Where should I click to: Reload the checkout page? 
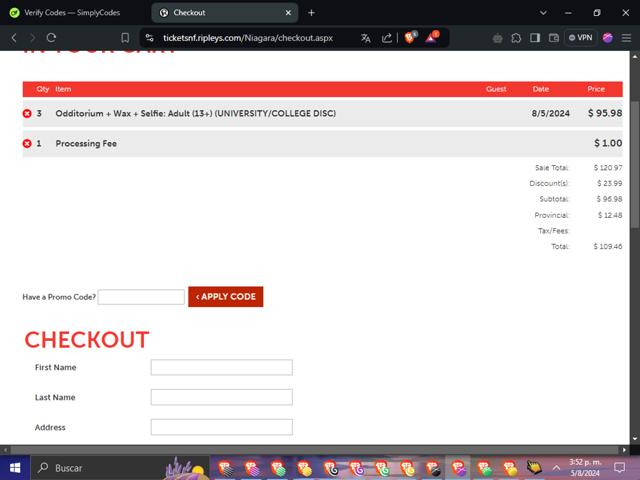coord(51,38)
